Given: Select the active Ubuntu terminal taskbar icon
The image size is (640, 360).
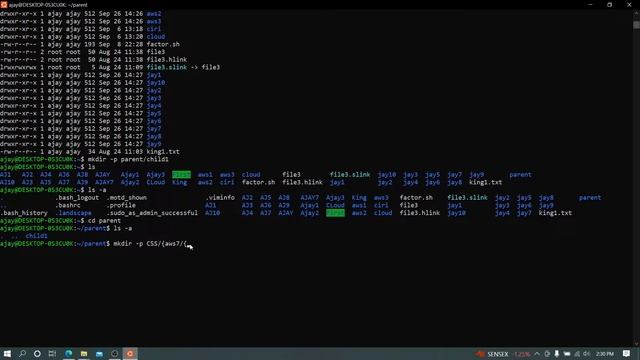Looking at the screenshot, I should point(130,353).
